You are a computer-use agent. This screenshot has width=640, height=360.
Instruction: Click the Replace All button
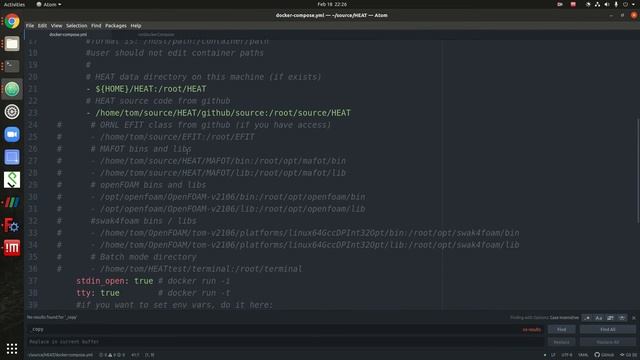tap(608, 342)
